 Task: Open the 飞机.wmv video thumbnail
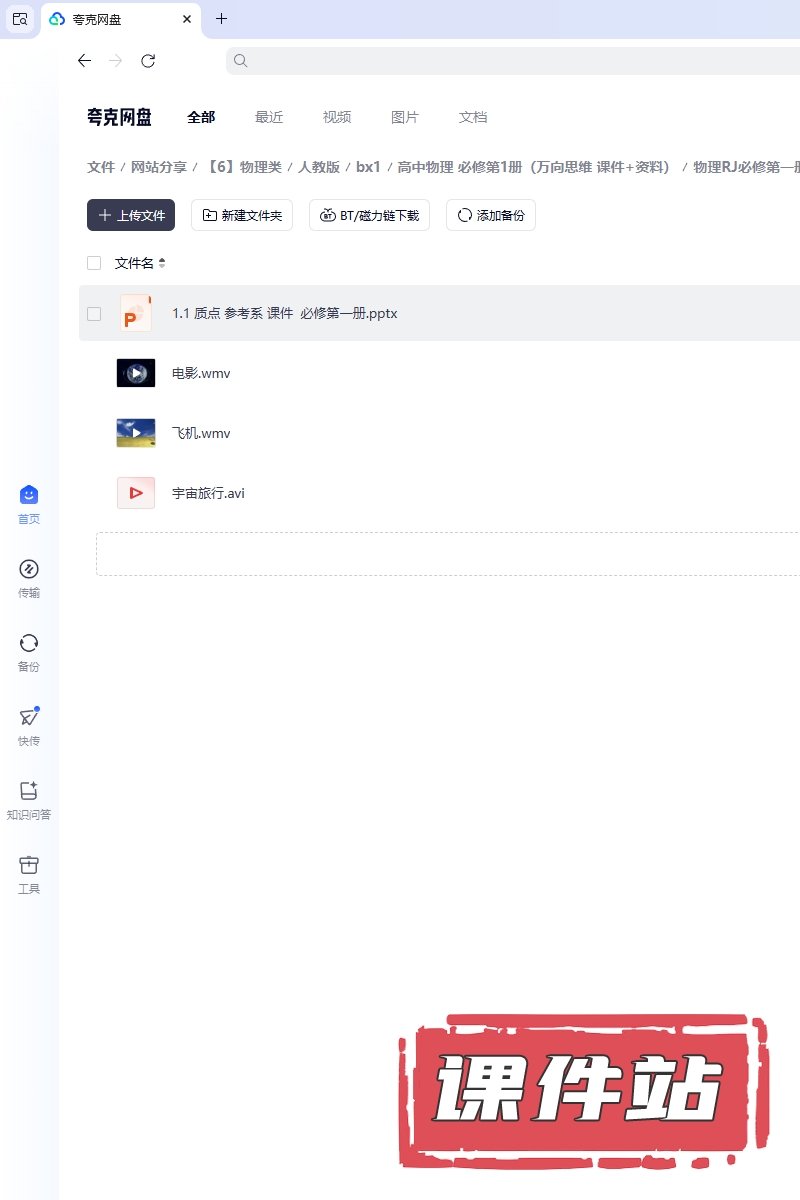point(136,433)
